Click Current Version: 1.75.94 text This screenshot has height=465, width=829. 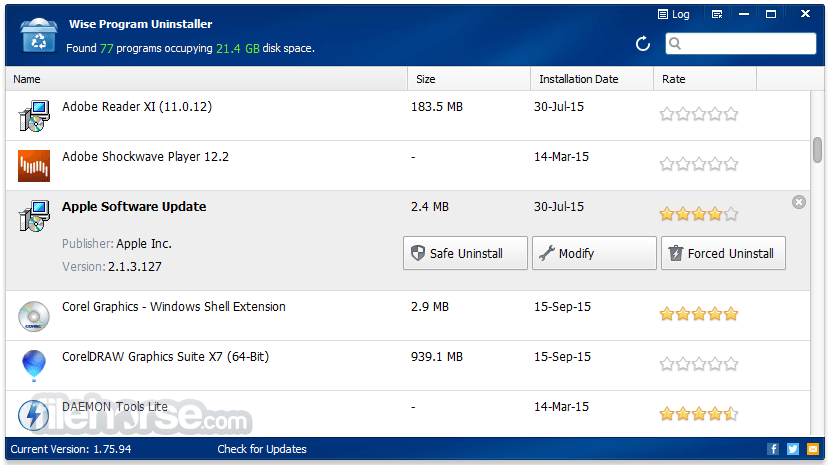pos(71,449)
